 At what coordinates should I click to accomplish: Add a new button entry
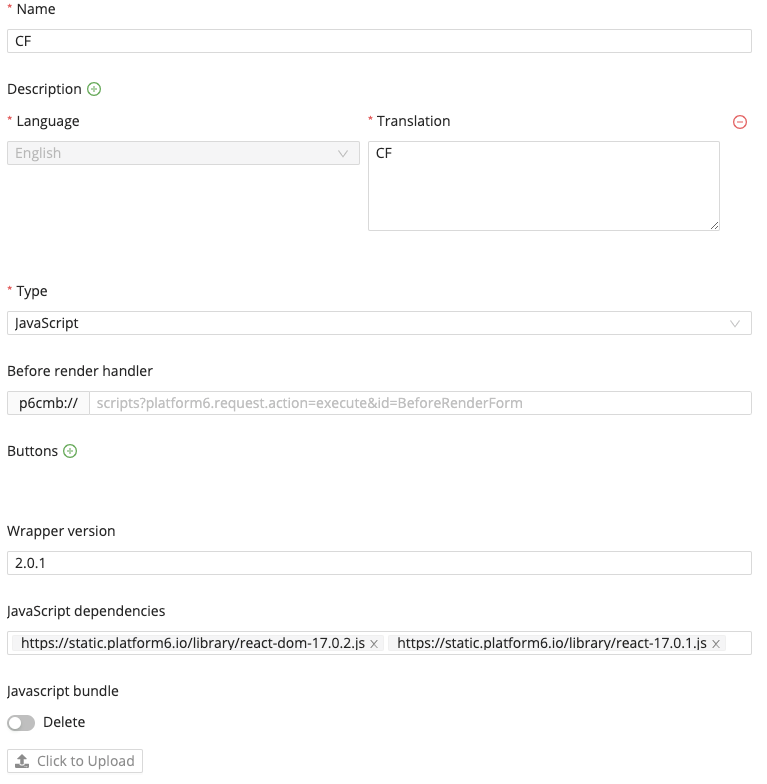pyautogui.click(x=70, y=451)
